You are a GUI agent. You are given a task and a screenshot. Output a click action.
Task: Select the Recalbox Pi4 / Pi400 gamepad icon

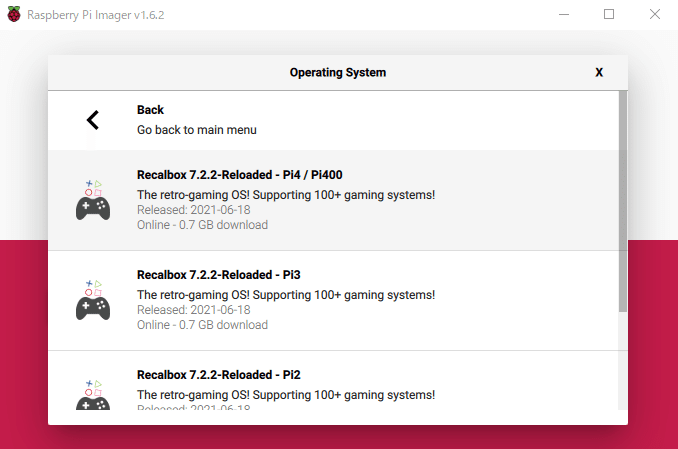(x=93, y=200)
